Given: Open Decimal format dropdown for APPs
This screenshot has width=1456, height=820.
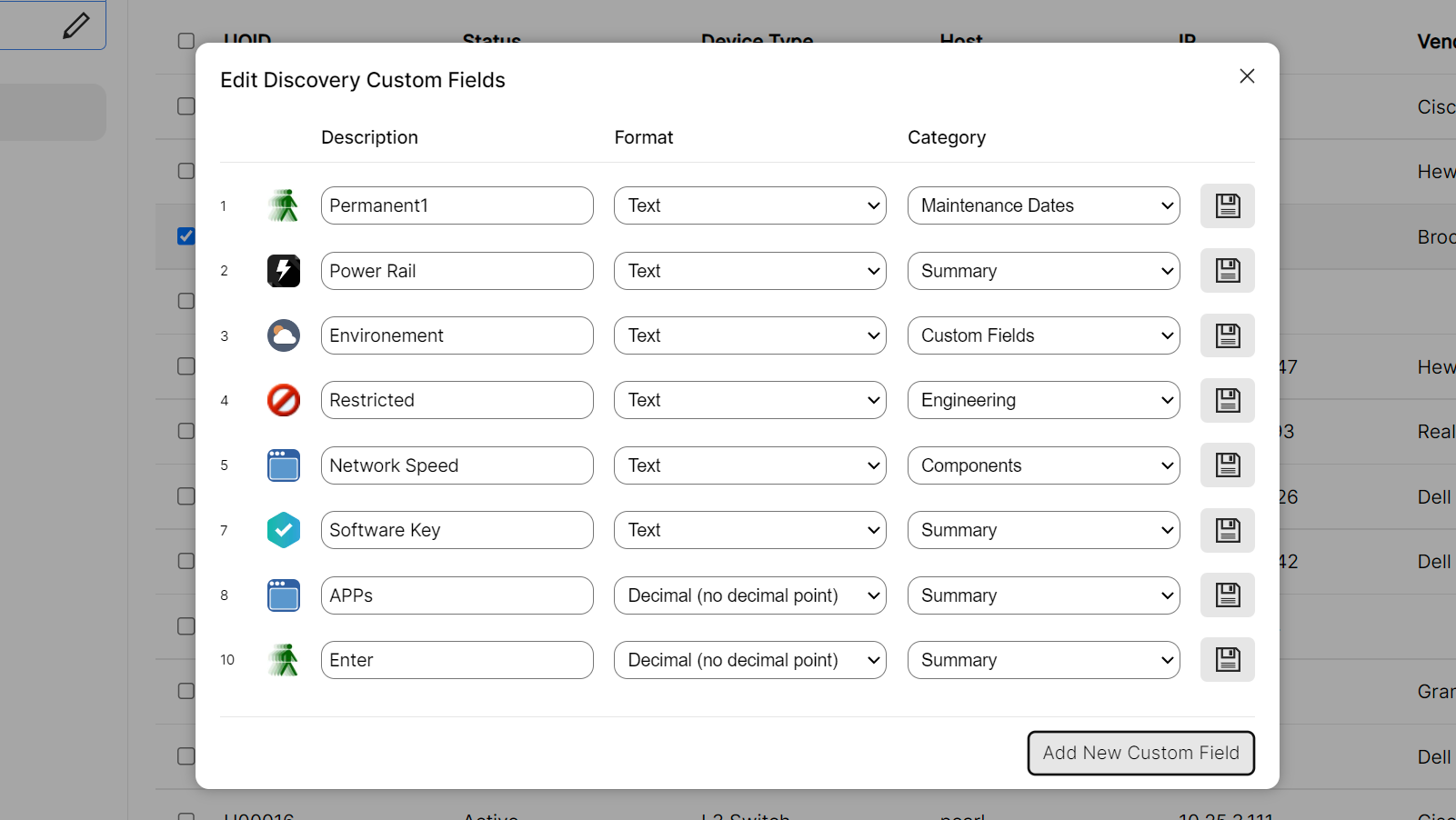Looking at the screenshot, I should 750,595.
